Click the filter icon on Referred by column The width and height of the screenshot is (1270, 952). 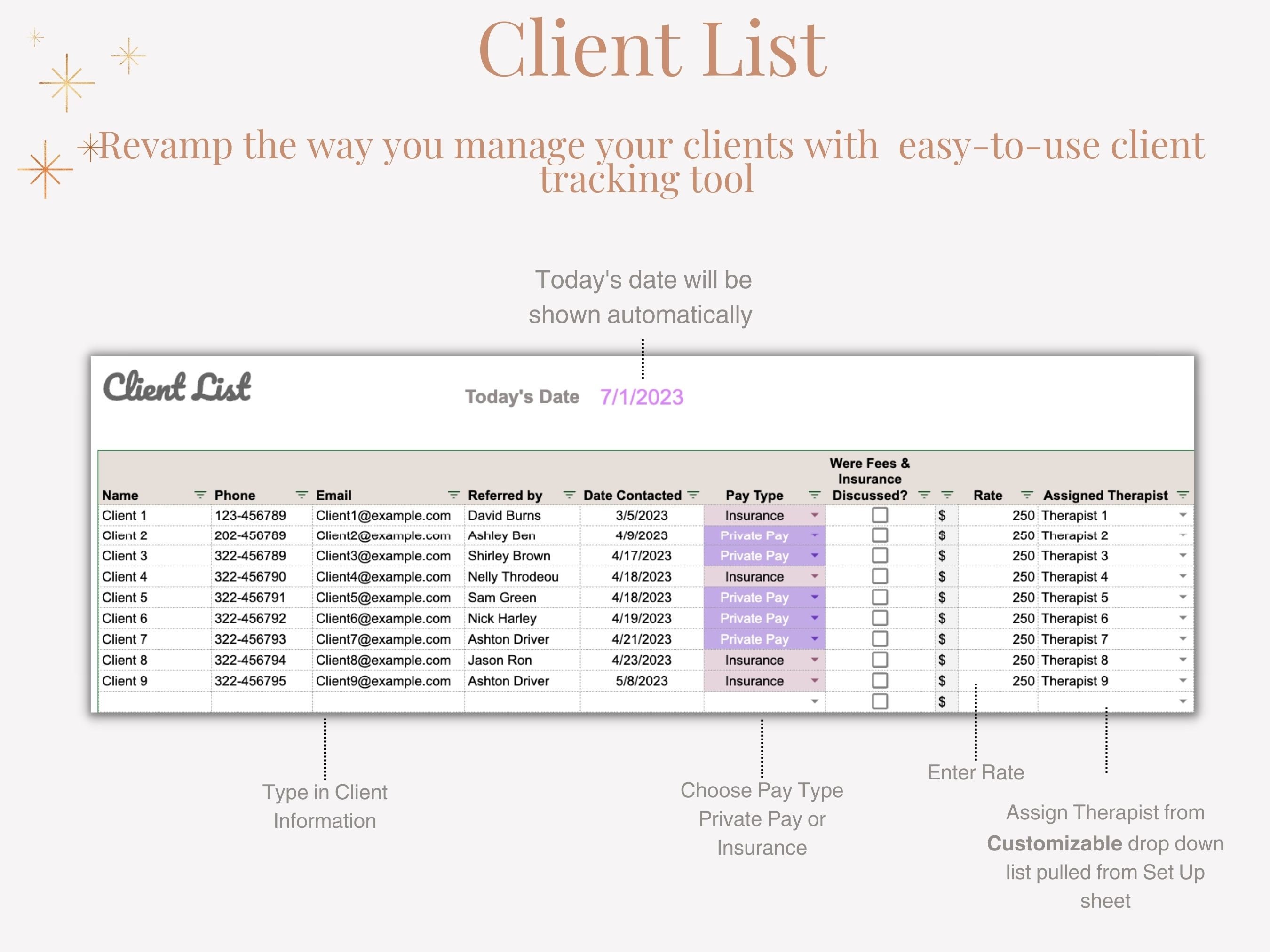(x=569, y=495)
